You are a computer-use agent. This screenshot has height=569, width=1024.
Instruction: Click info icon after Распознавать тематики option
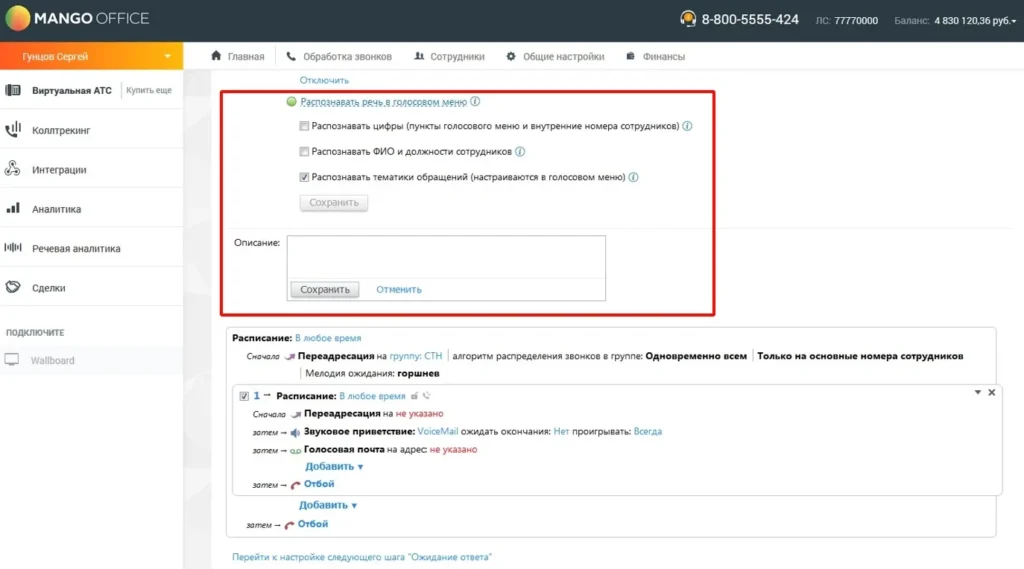pyautogui.click(x=633, y=177)
